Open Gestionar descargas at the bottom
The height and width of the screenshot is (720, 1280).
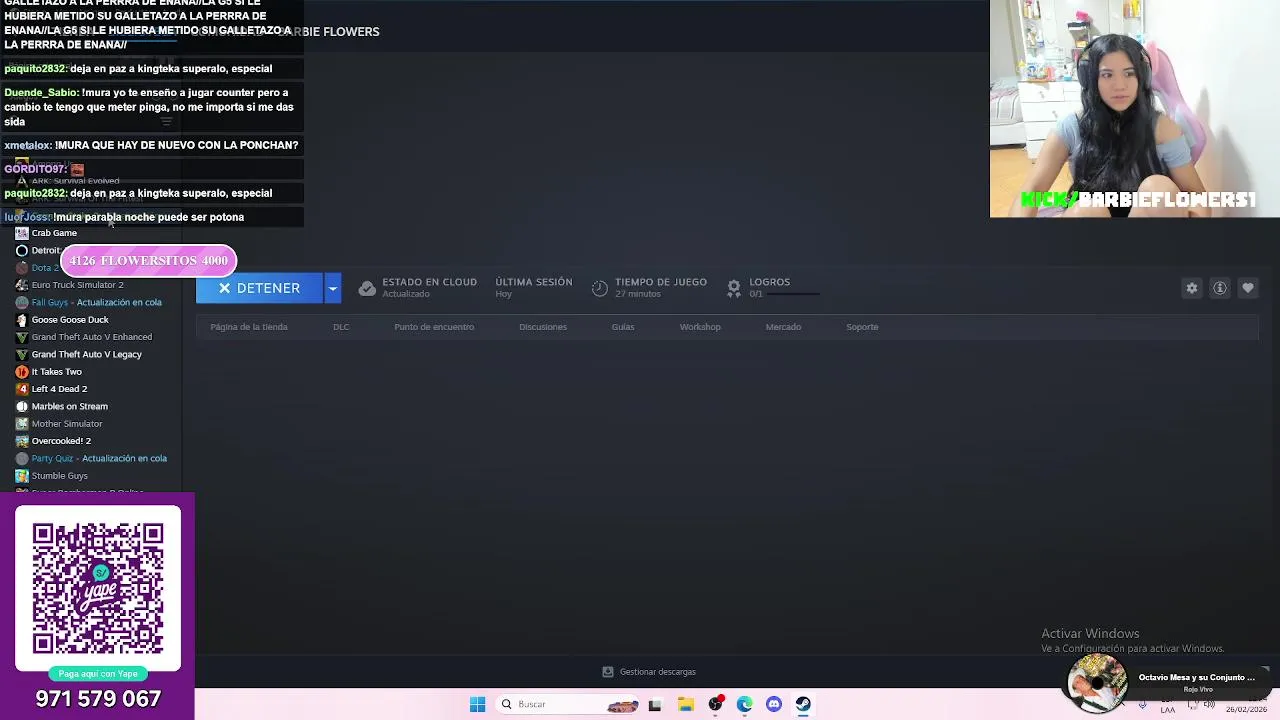[x=657, y=672]
